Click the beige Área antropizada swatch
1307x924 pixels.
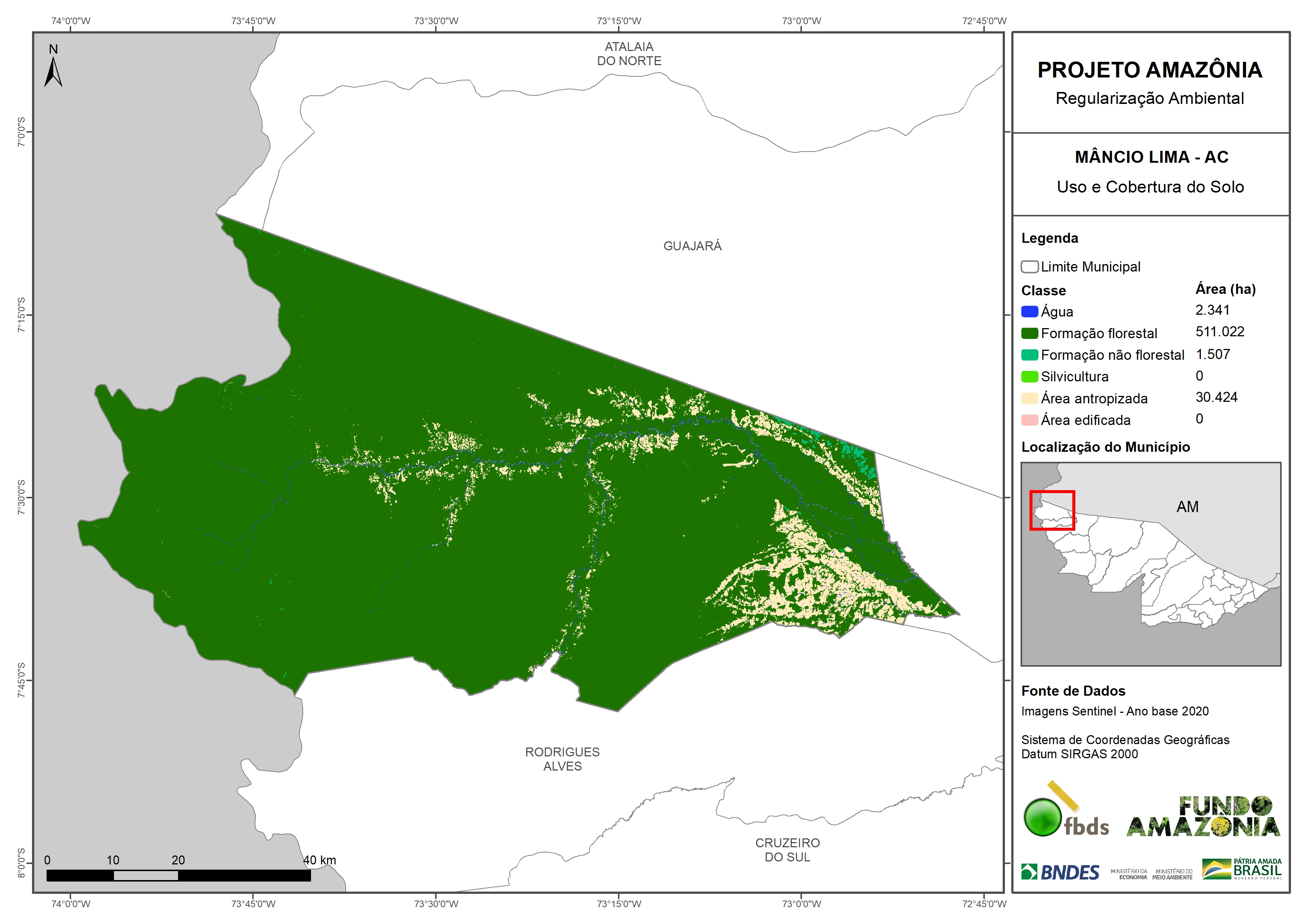[x=1029, y=398]
